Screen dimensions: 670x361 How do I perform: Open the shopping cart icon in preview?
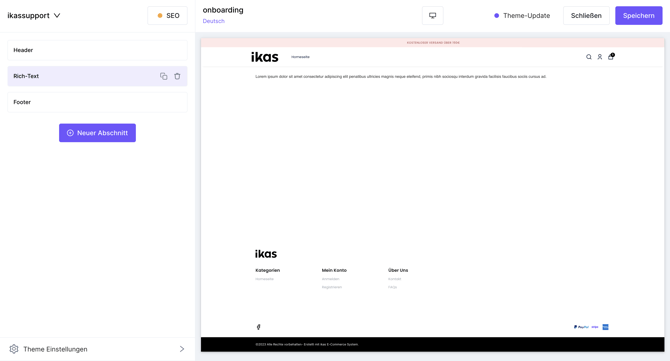tap(611, 56)
